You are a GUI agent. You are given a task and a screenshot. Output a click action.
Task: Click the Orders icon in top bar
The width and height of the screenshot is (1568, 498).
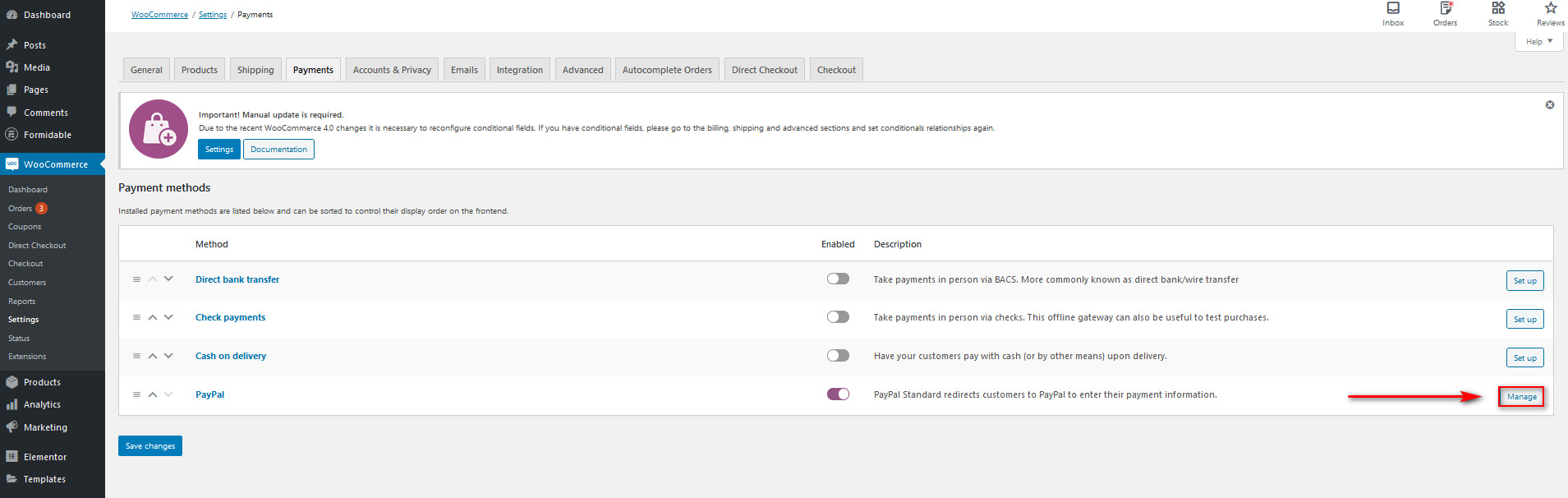click(1445, 9)
